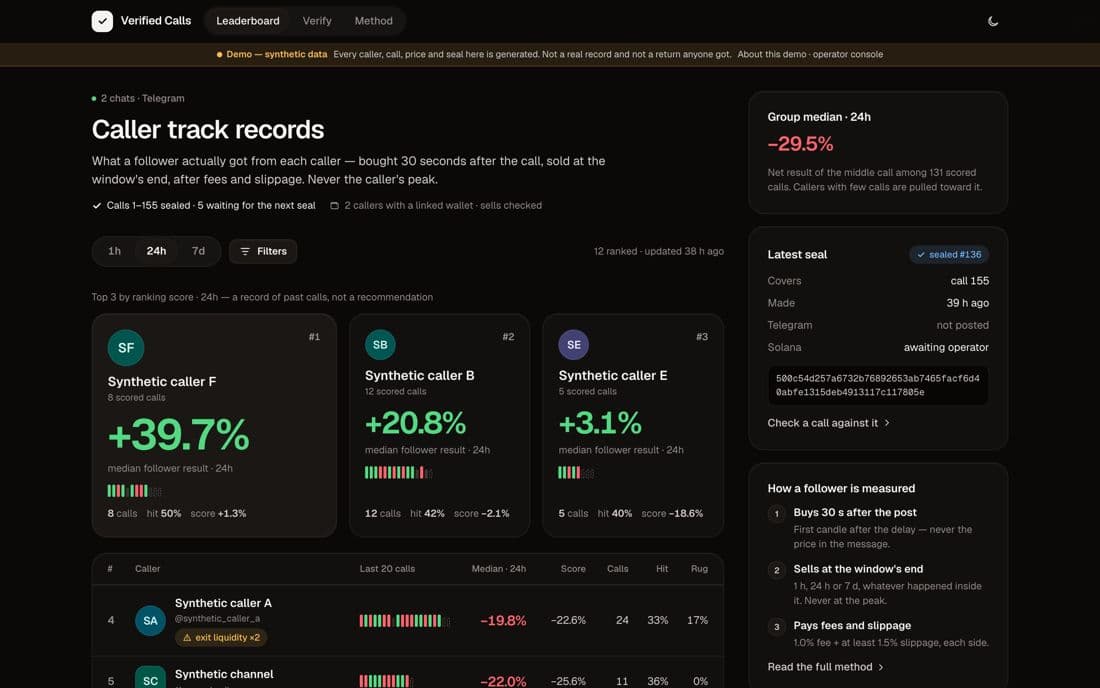Click last 20 calls bars for caller A

pos(405,621)
